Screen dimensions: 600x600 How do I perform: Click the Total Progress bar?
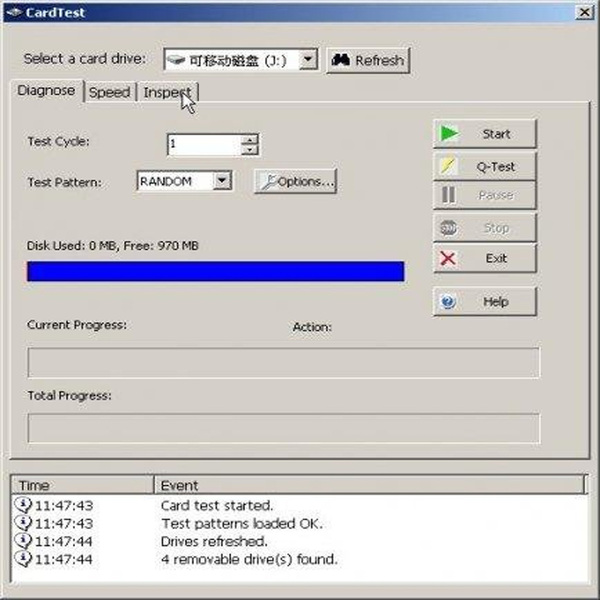(x=284, y=428)
